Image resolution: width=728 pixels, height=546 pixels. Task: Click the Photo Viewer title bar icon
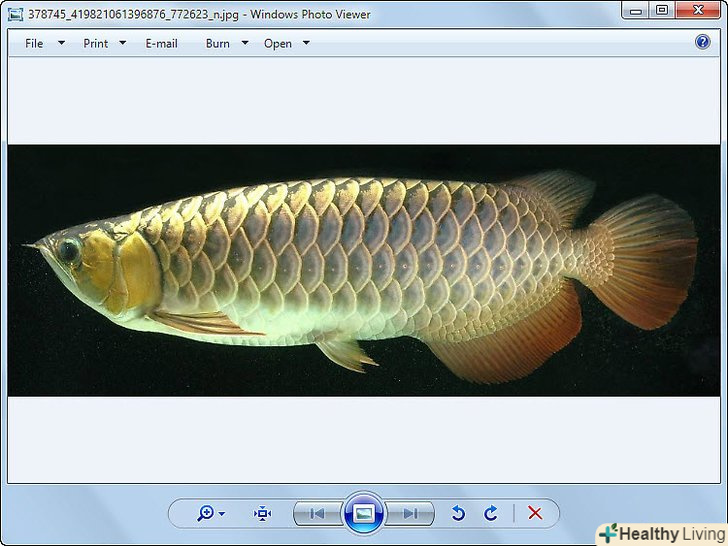point(15,14)
